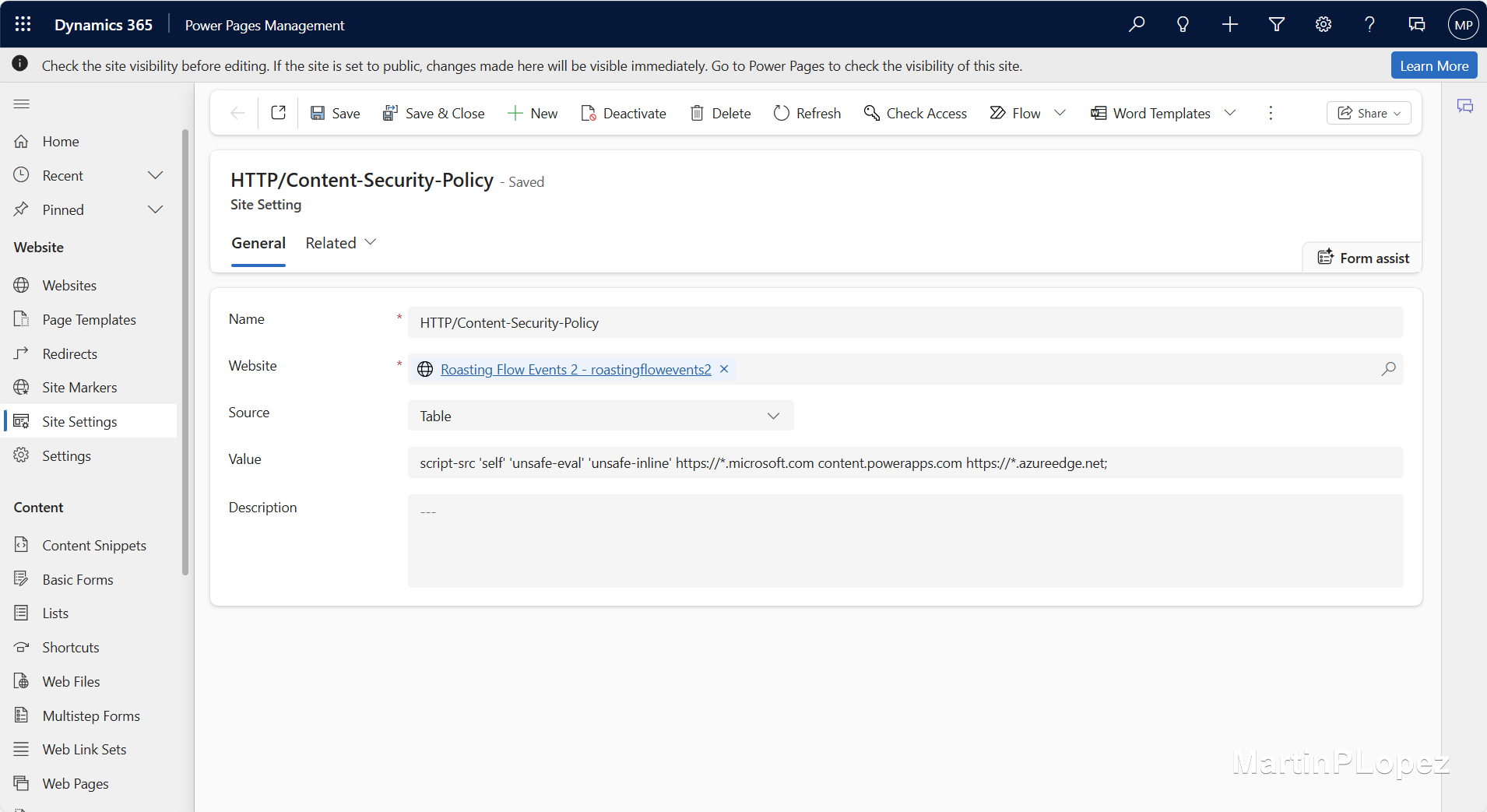Click the Refresh command icon
The height and width of the screenshot is (812, 1487).
782,113
